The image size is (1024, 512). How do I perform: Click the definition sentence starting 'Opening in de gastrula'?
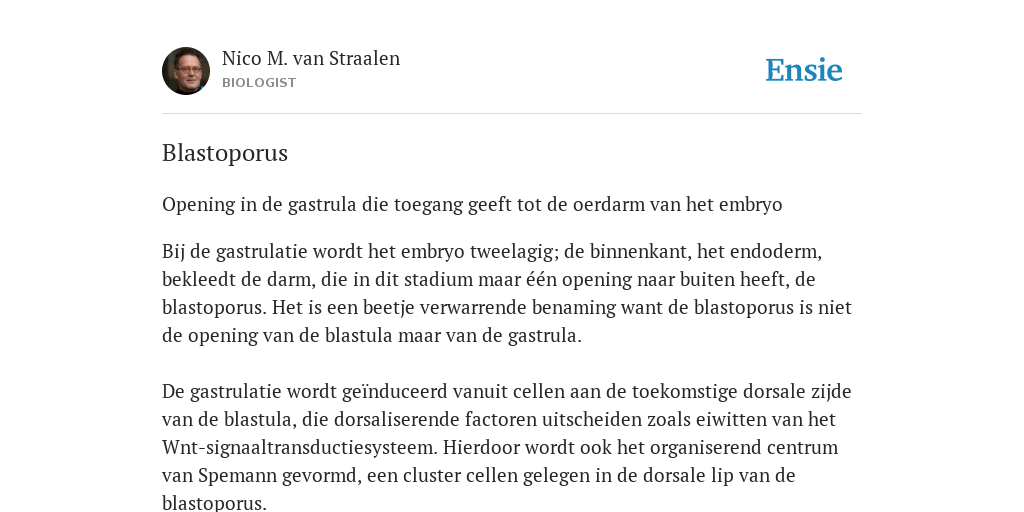click(x=472, y=205)
